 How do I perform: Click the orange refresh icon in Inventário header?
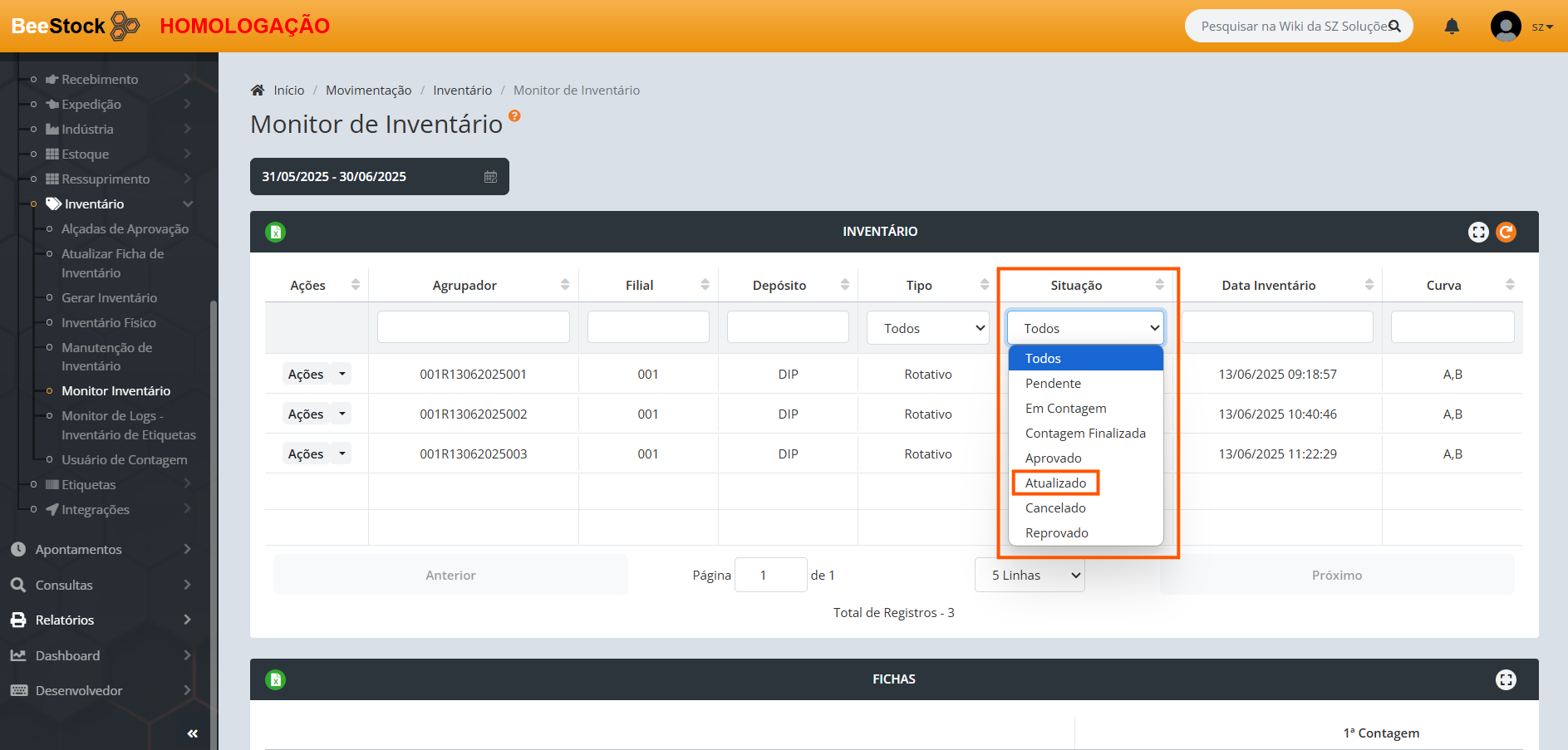[1506, 233]
